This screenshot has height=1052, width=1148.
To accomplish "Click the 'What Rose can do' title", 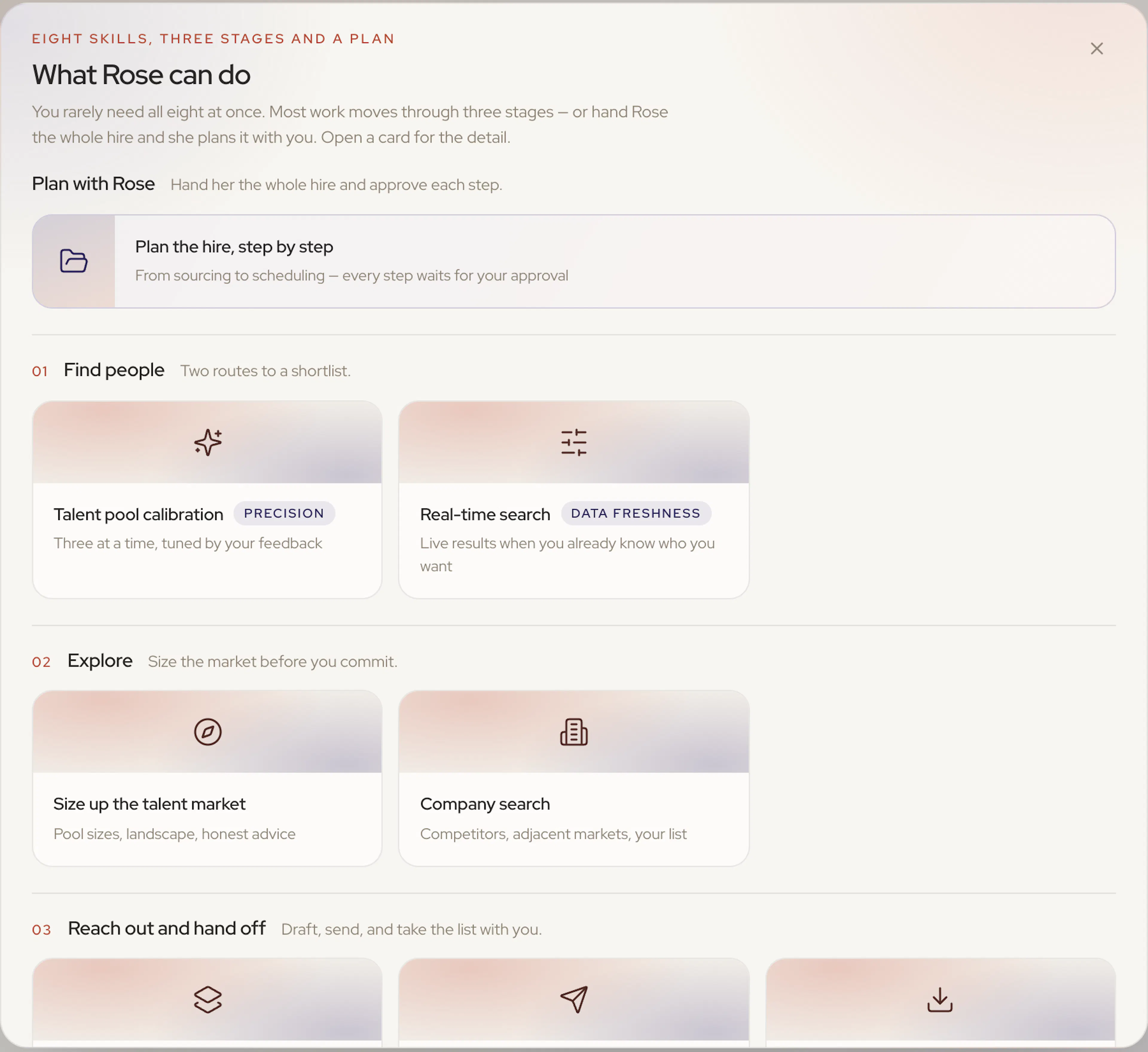I will tap(141, 75).
